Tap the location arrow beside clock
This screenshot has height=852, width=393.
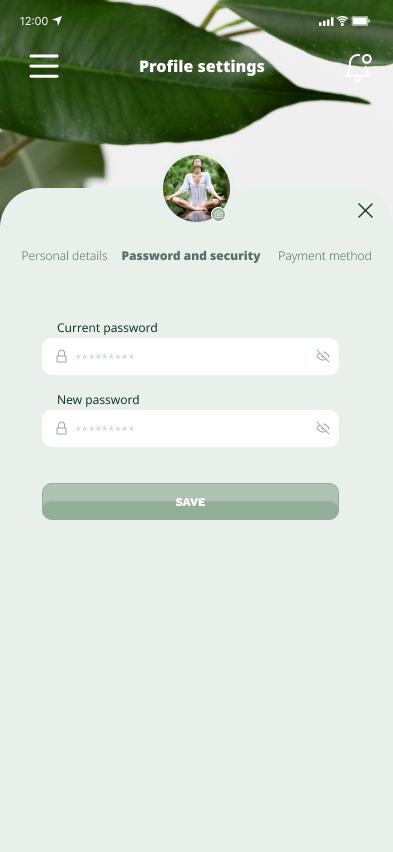tap(57, 21)
